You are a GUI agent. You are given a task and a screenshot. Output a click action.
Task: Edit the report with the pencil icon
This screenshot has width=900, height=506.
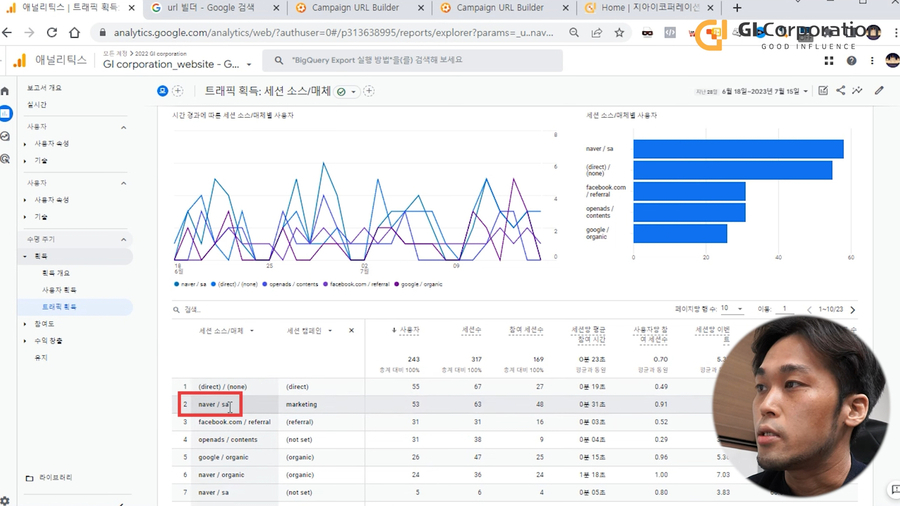879,91
